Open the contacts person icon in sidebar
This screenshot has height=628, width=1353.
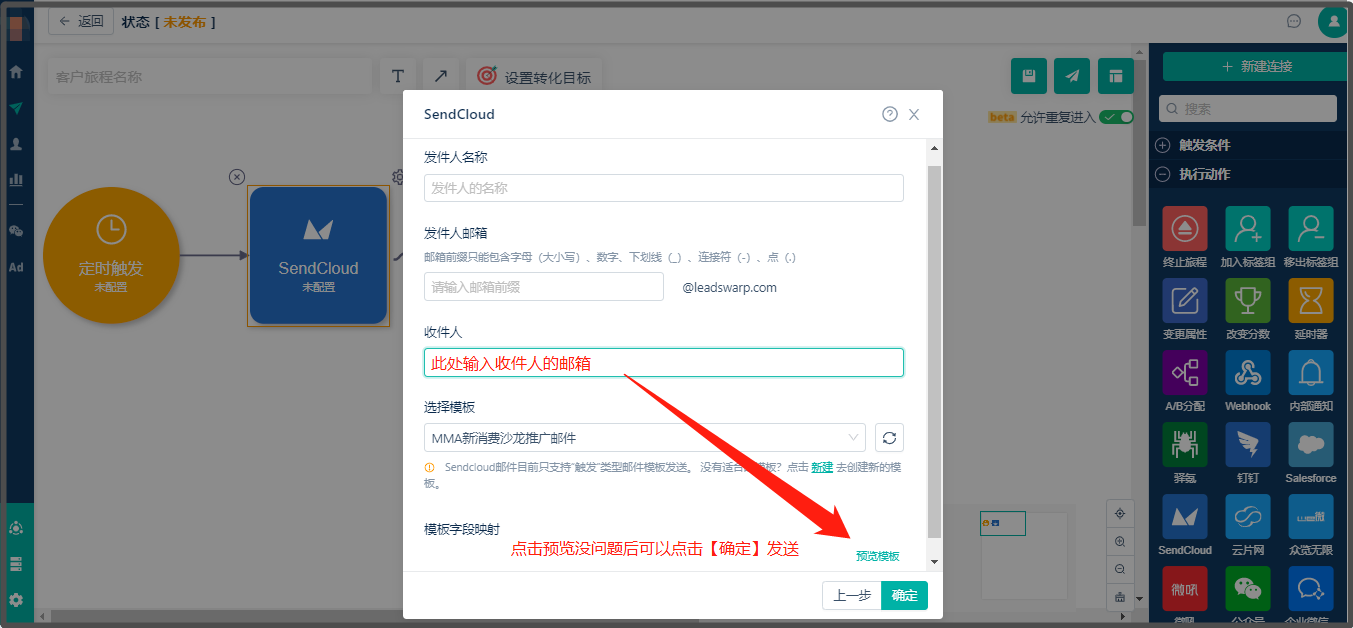point(16,144)
